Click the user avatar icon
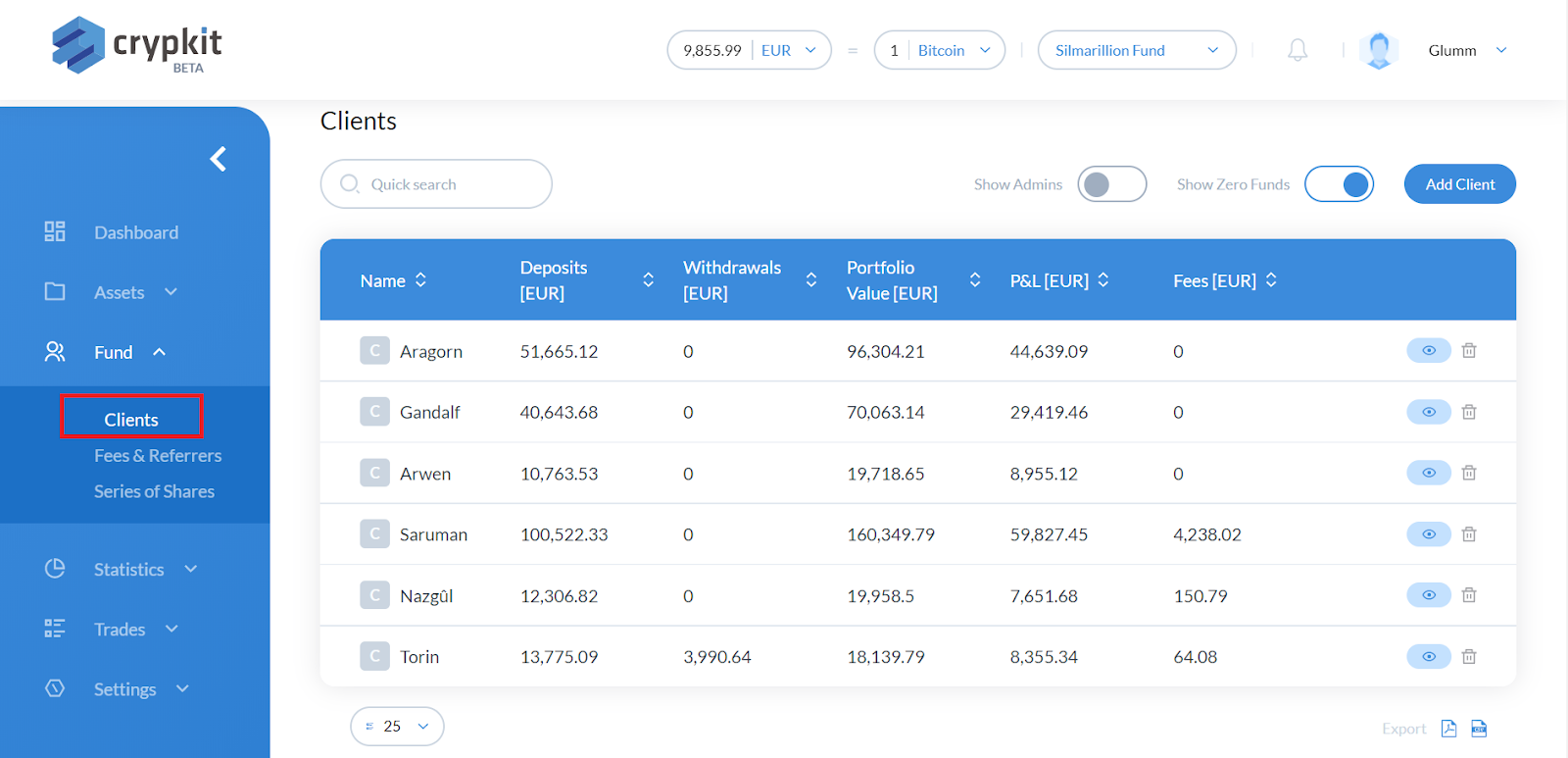Image resolution: width=1568 pixels, height=758 pixels. coord(1379,50)
